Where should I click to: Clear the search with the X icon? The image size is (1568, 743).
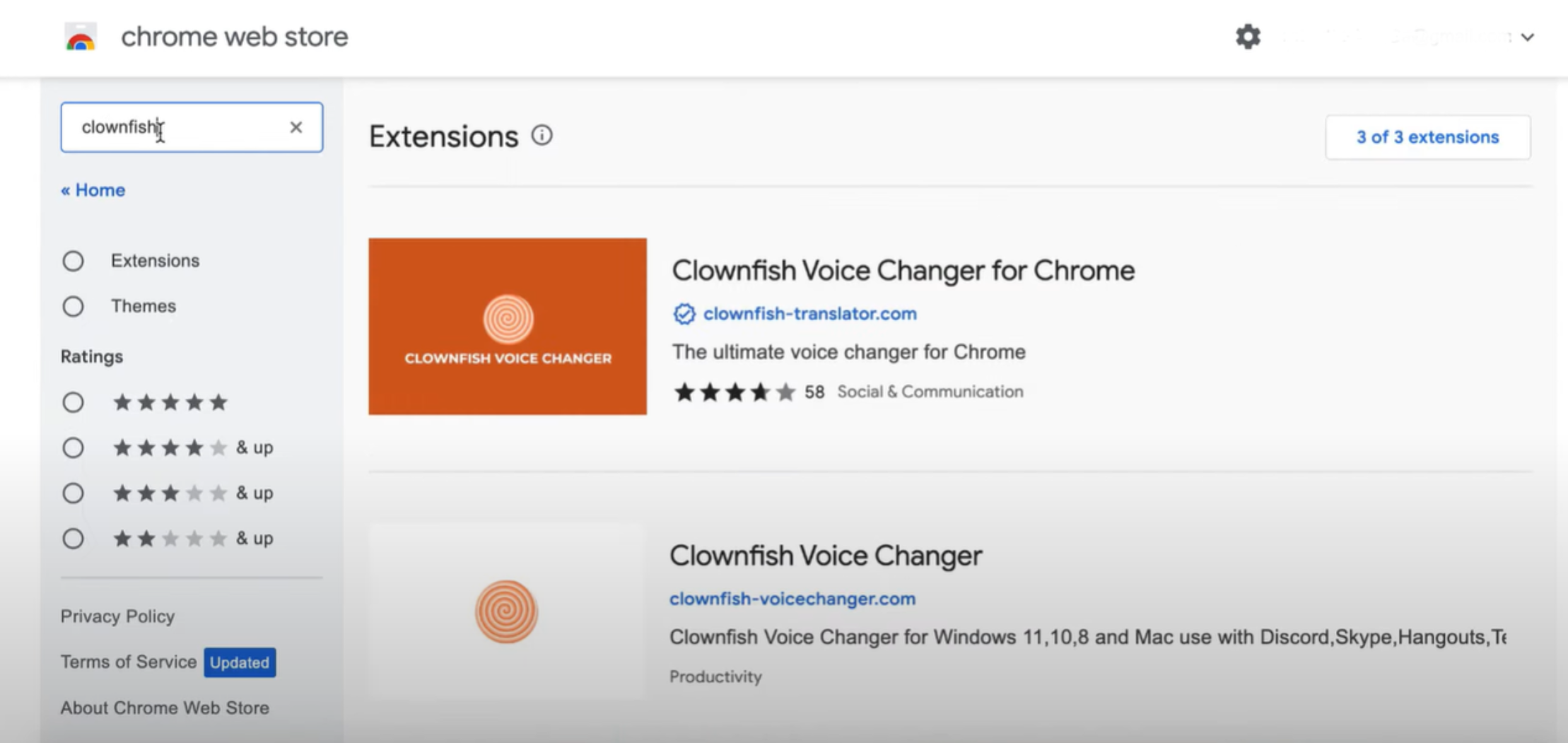tap(296, 127)
